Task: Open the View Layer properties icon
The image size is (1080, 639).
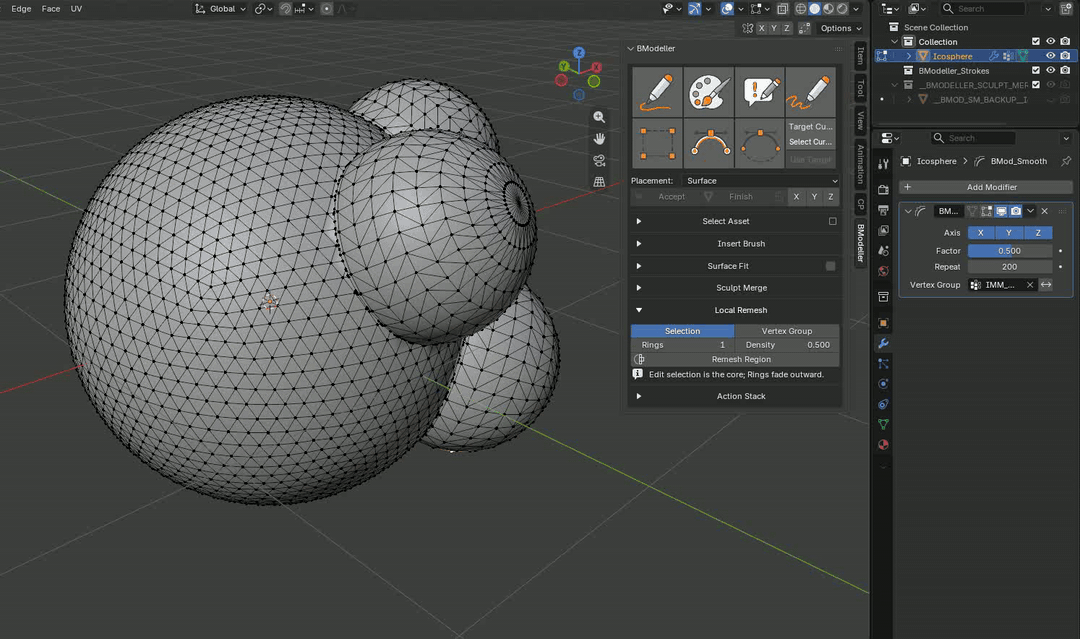Action: pyautogui.click(x=883, y=230)
